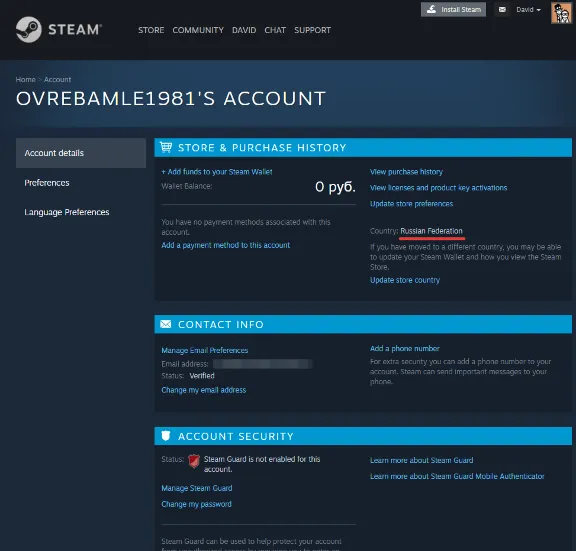This screenshot has height=551, width=576.
Task: Click the blurred email address field
Action: 262,364
